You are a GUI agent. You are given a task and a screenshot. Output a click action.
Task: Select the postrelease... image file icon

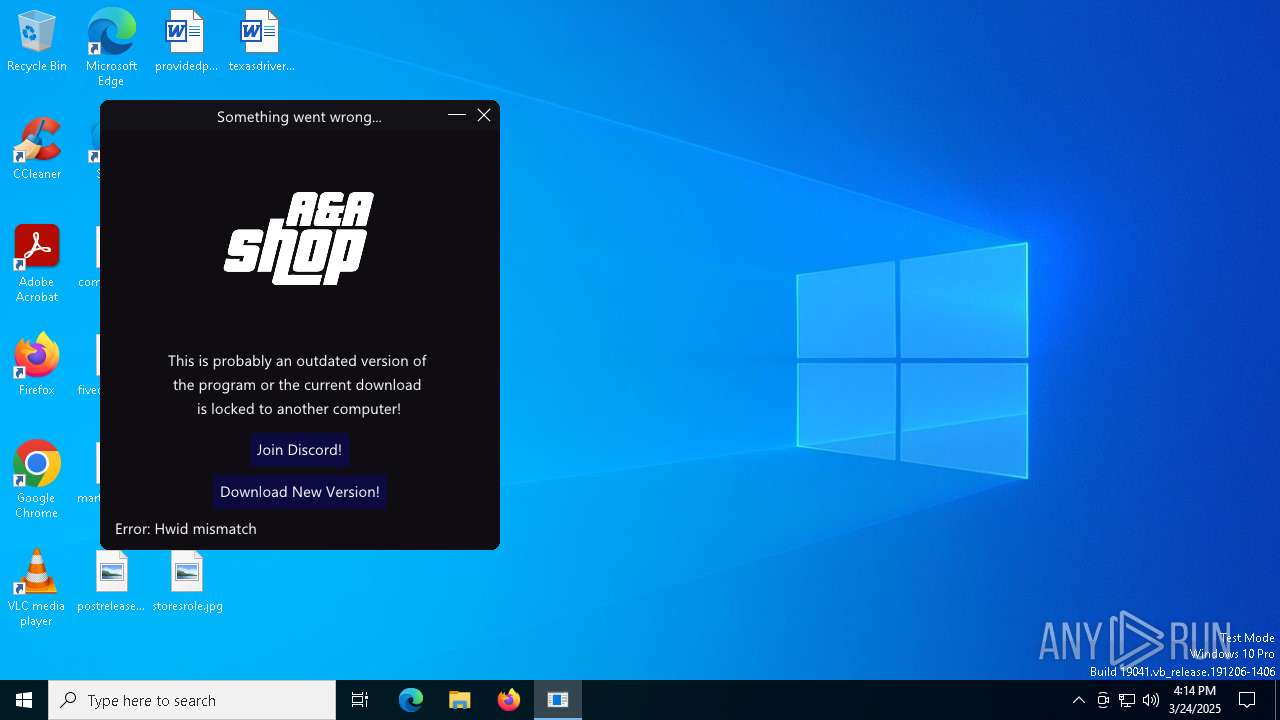click(111, 582)
